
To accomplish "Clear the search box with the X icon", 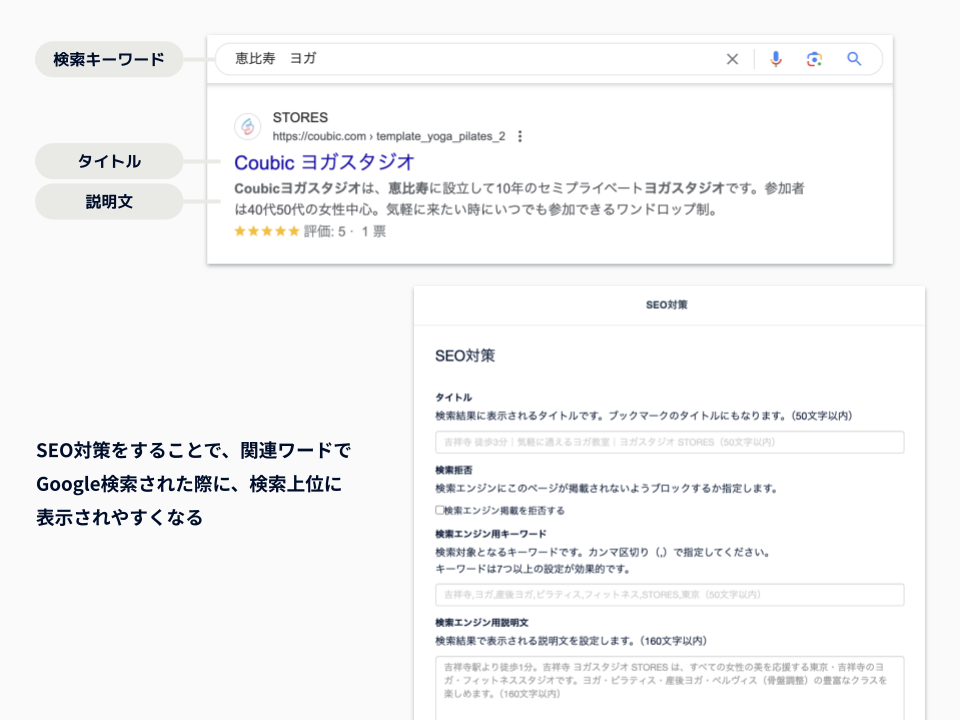I will 732,59.
